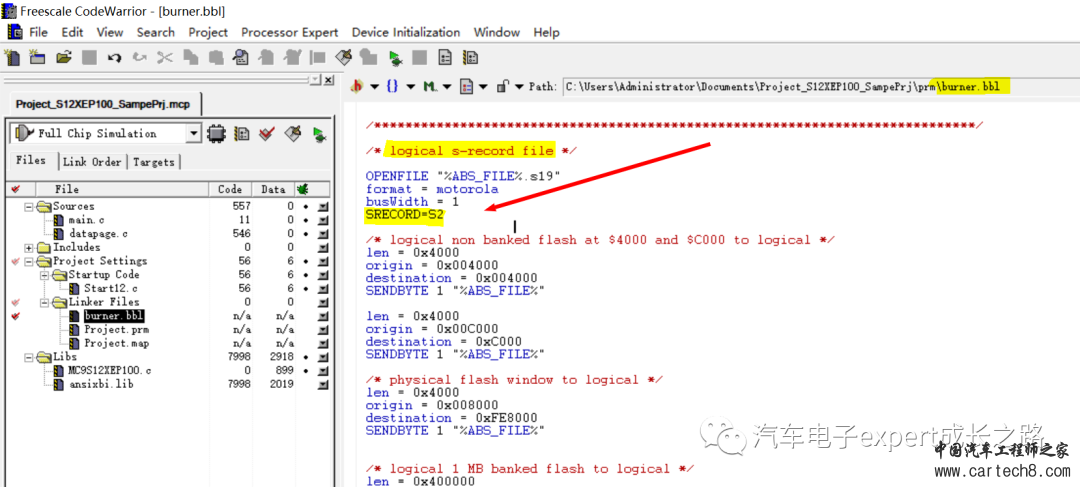Click the Paste toolbar icon
The height and width of the screenshot is (487, 1080).
[x=216, y=57]
